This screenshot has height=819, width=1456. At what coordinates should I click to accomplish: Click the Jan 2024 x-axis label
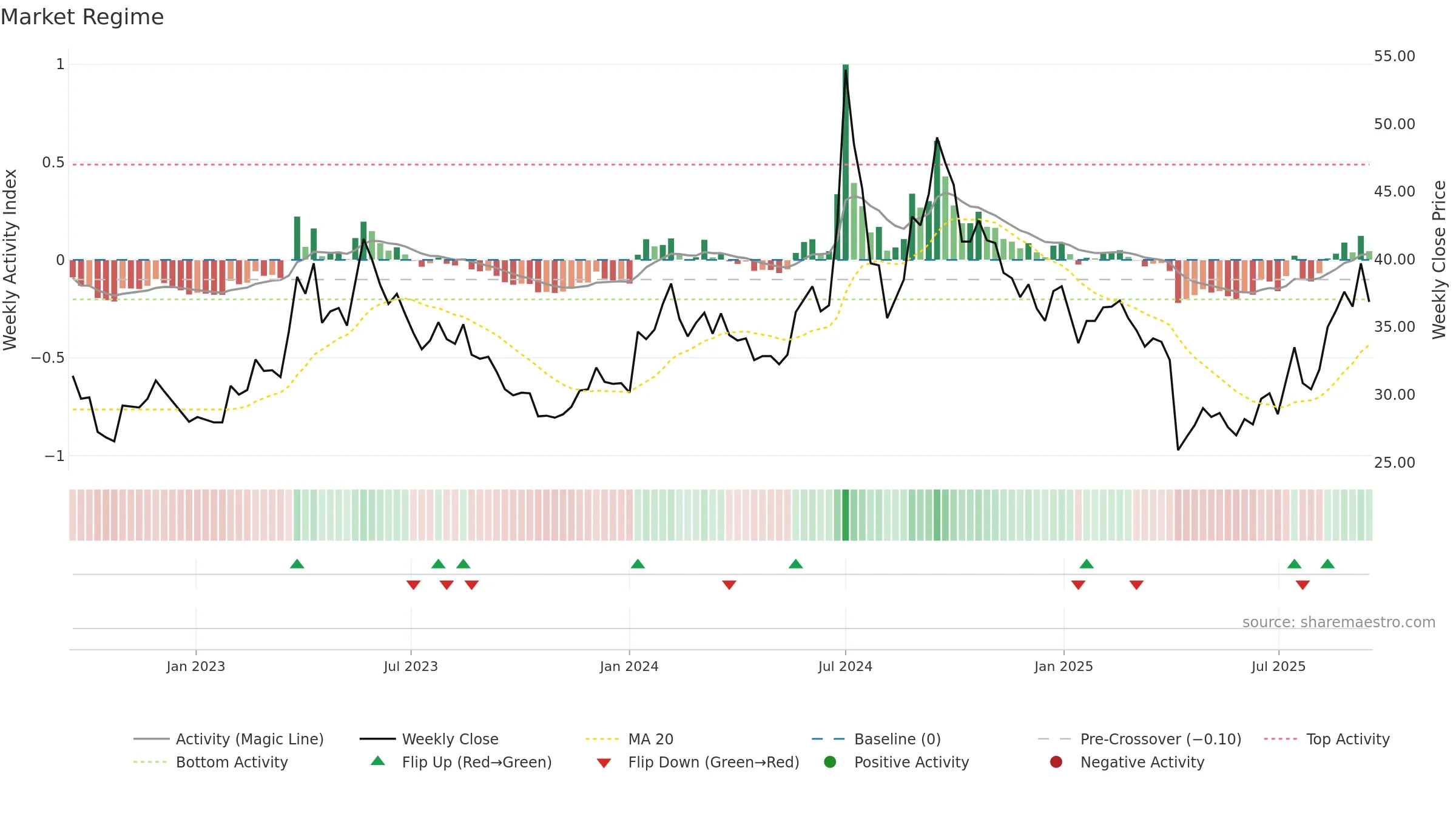629,666
